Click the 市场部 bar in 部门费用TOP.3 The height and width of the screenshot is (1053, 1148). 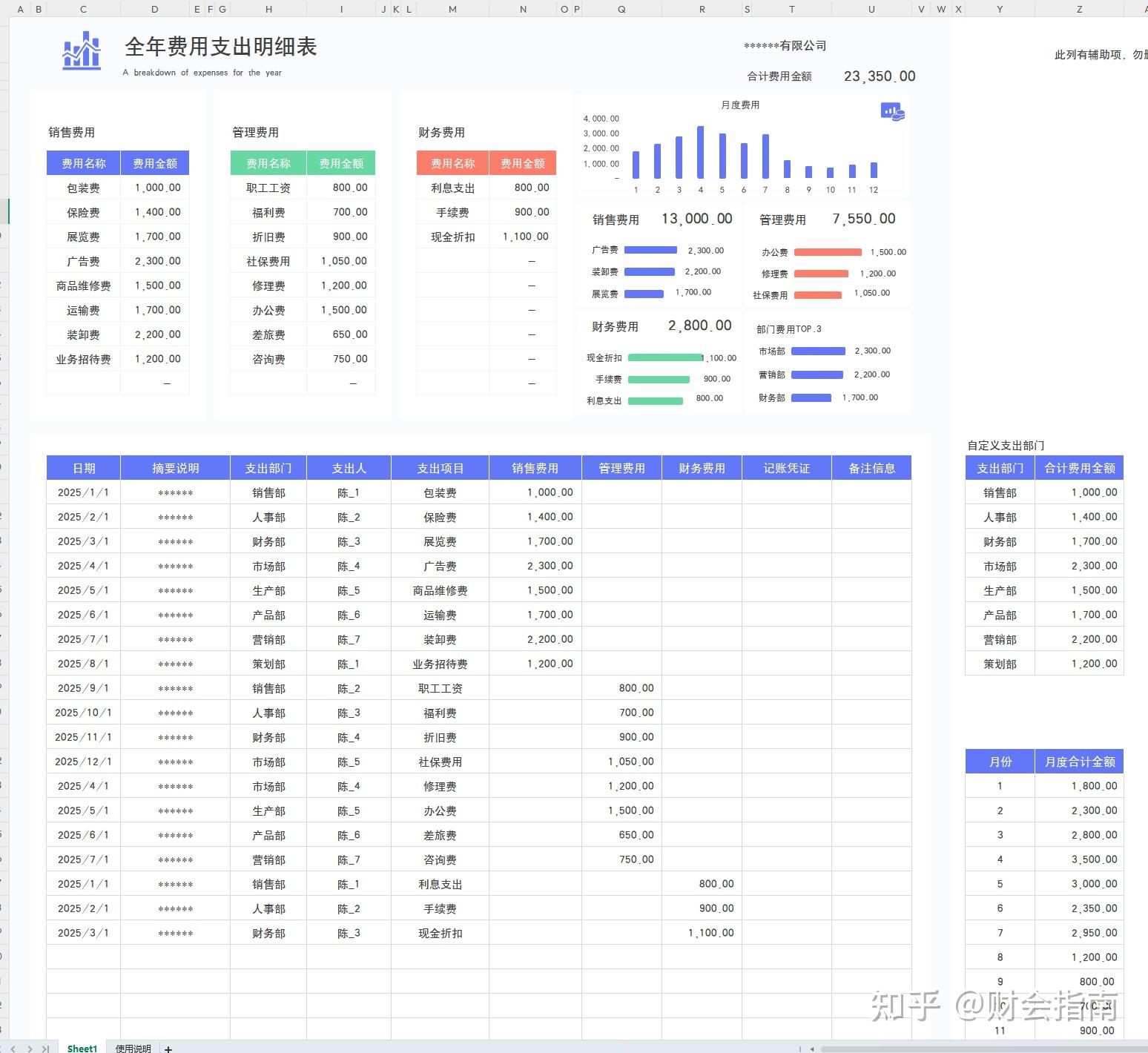click(818, 351)
